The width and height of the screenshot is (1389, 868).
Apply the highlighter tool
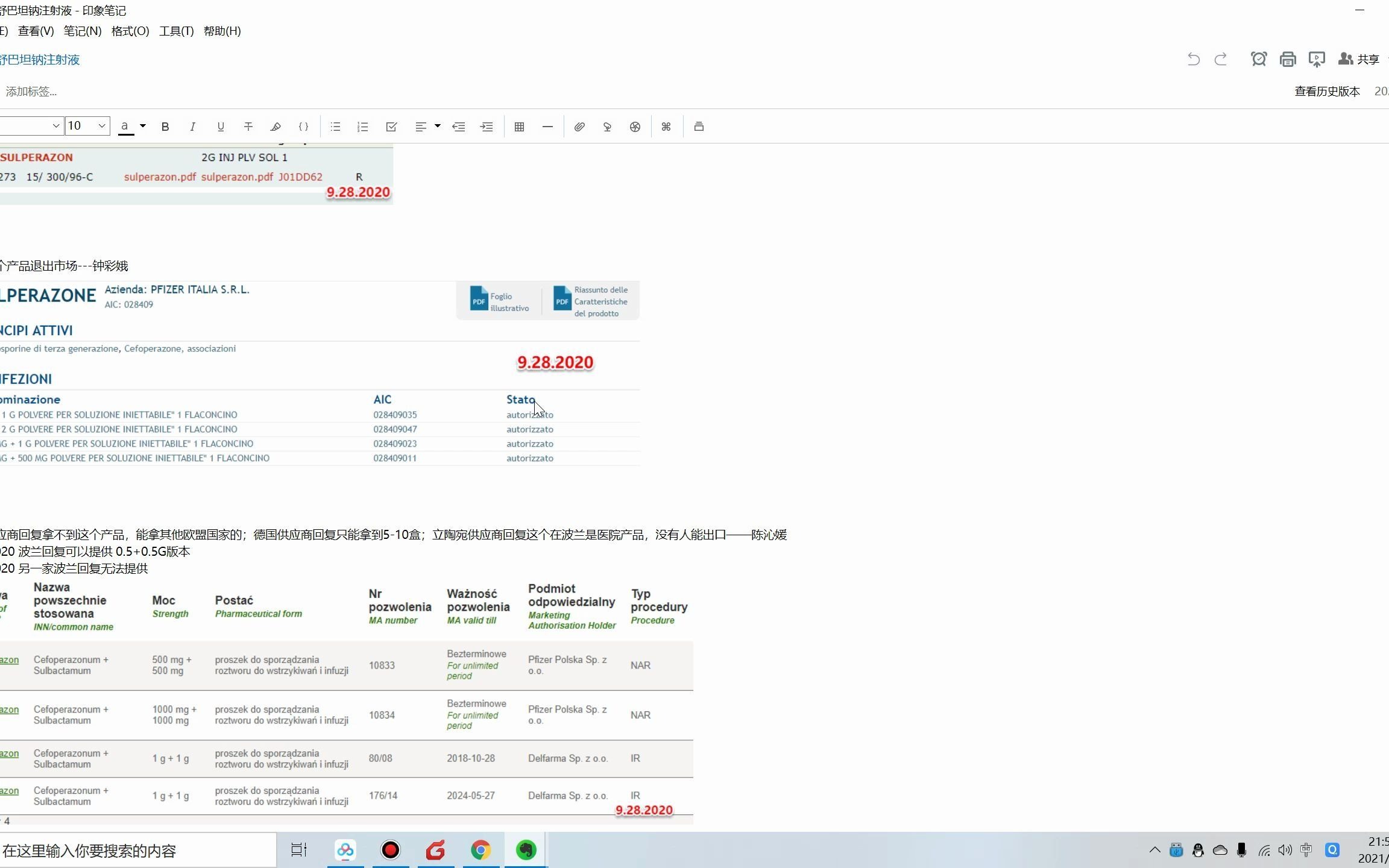pyautogui.click(x=276, y=127)
